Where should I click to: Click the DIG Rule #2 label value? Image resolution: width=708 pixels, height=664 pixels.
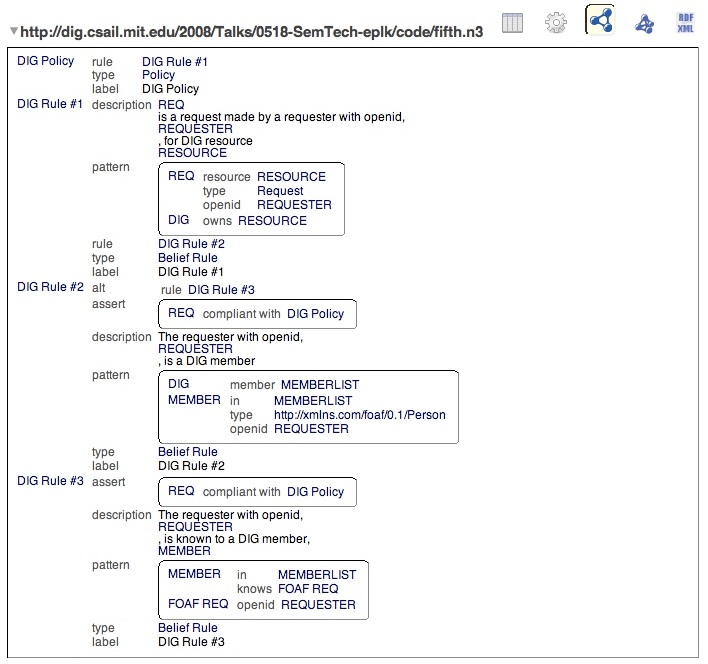(191, 466)
